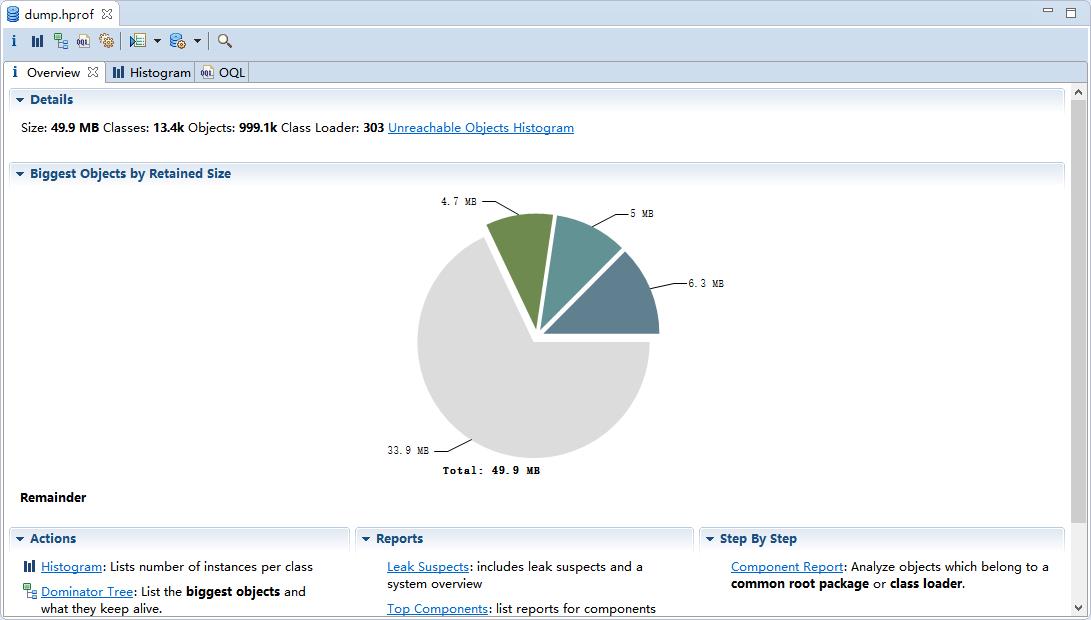Open reports dropdown arrow in toolbar

click(157, 41)
